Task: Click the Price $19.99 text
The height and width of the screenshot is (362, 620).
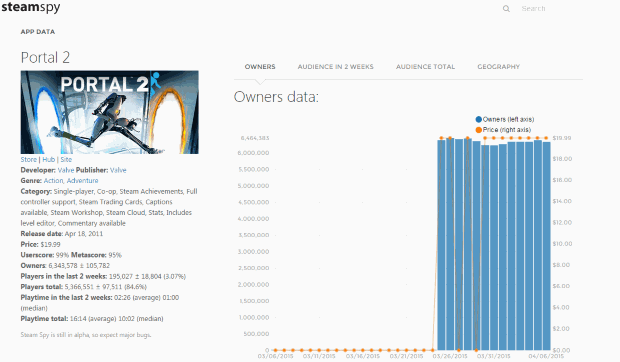Action: (x=40, y=245)
